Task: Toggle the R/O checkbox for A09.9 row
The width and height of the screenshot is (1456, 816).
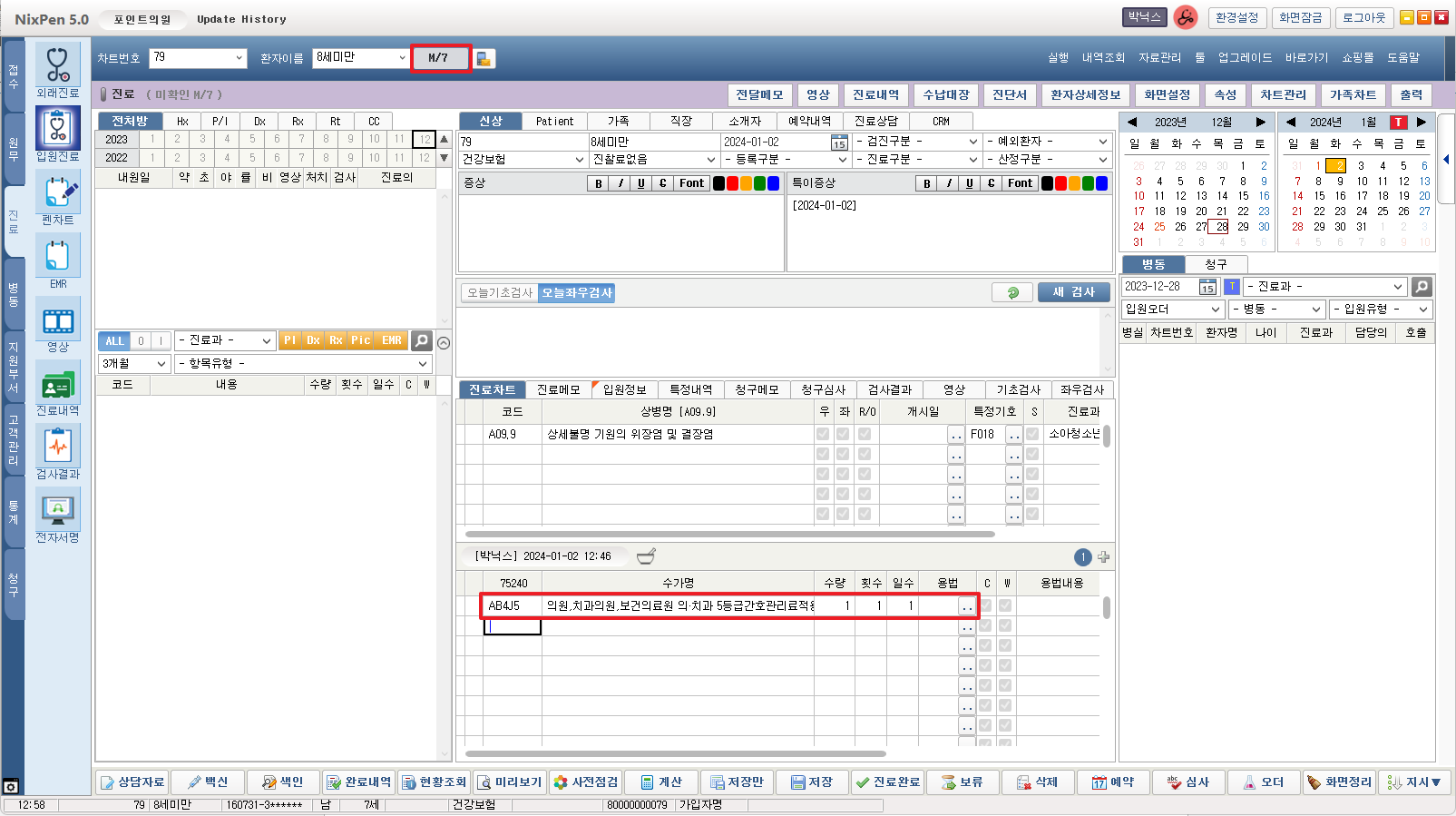Action: pyautogui.click(x=865, y=434)
